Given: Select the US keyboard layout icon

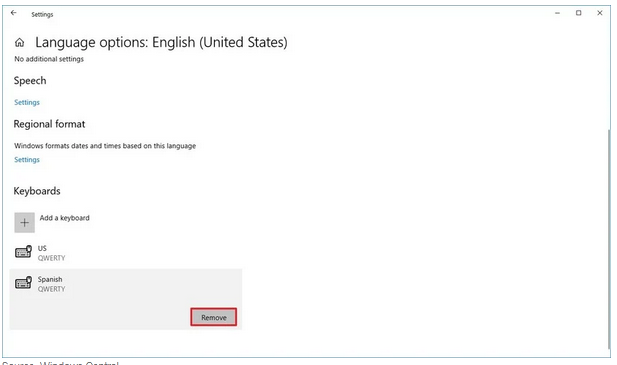Looking at the screenshot, I should [x=23, y=252].
